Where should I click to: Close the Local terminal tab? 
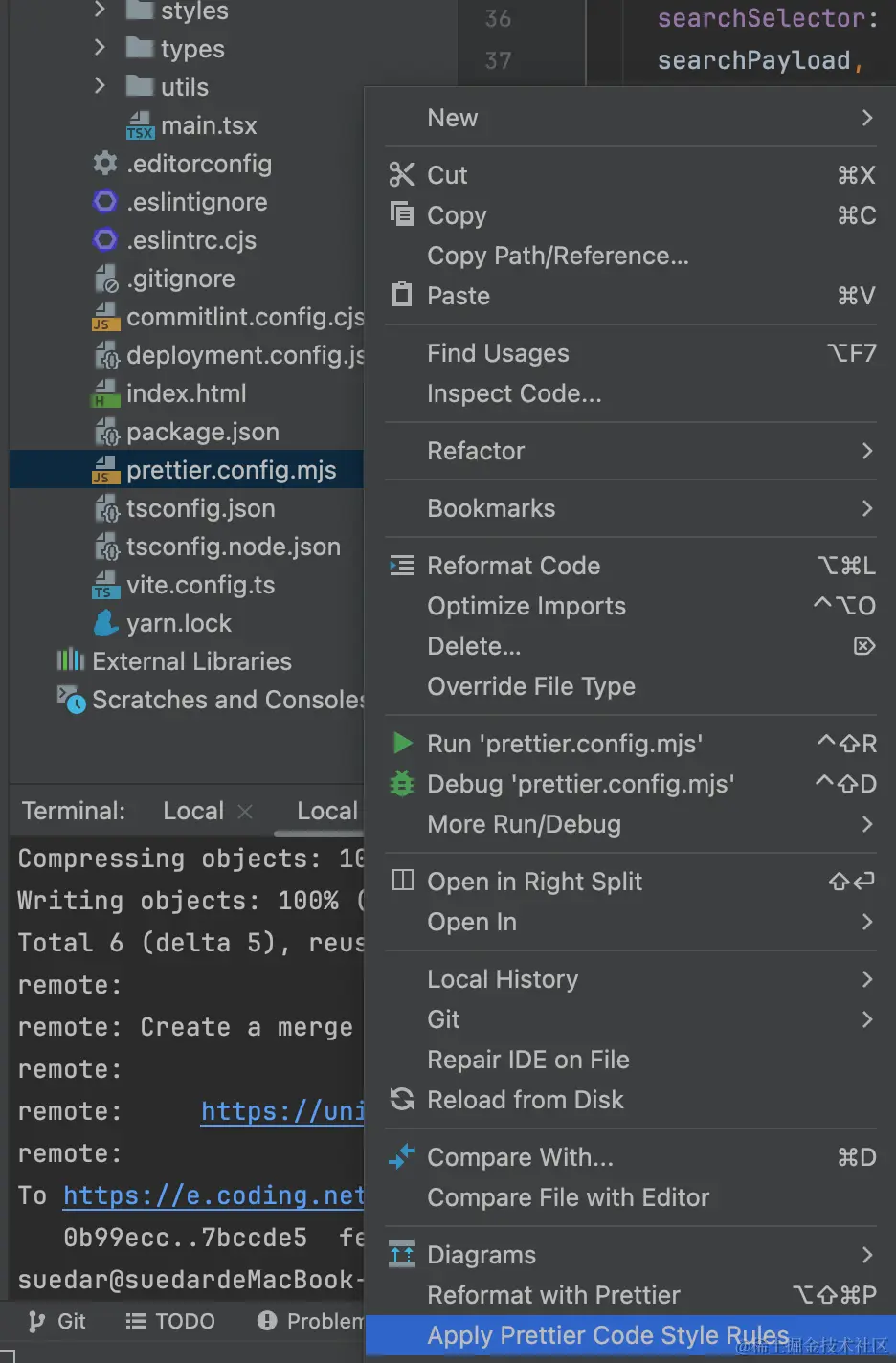coord(244,811)
